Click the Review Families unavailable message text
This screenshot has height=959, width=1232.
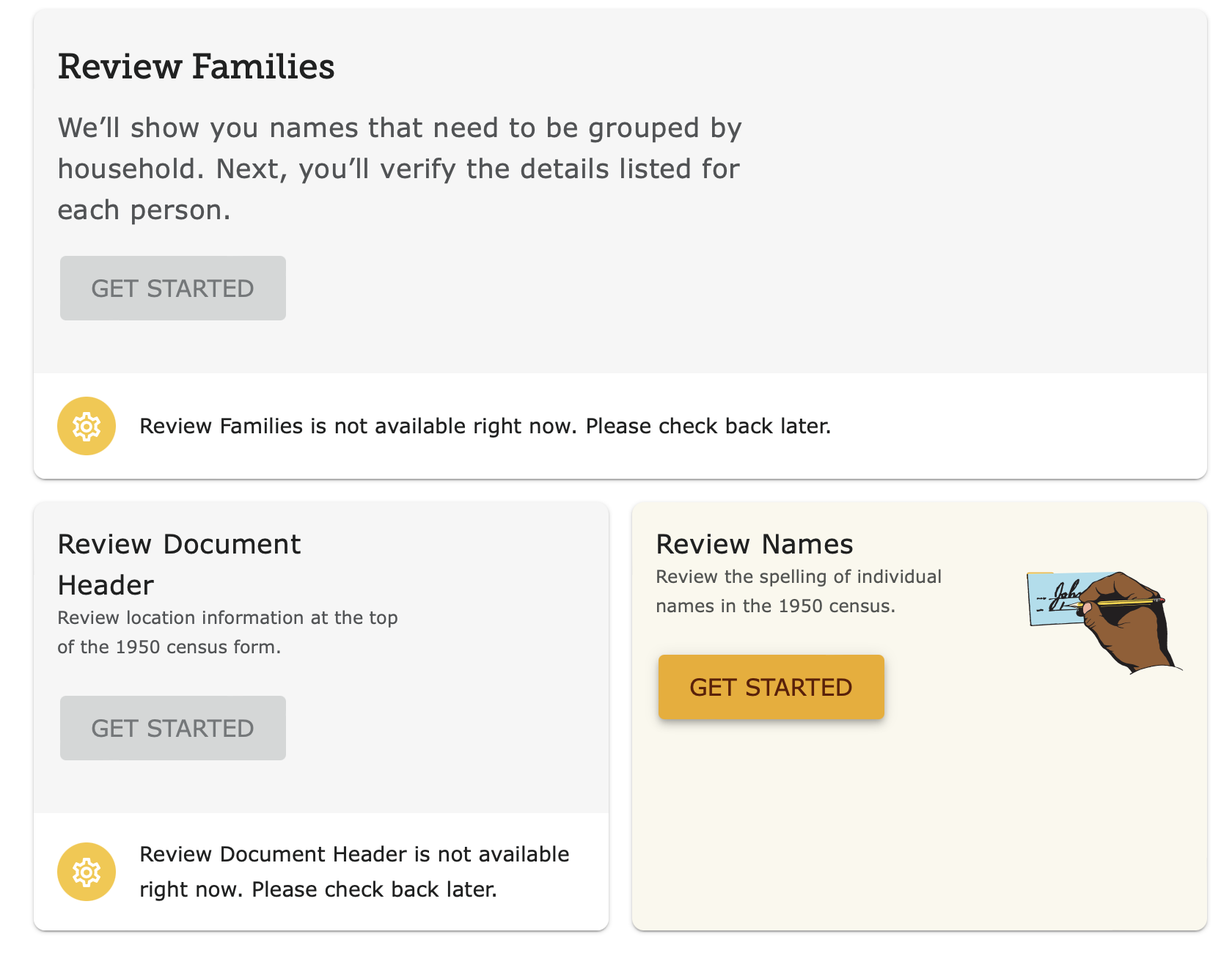[485, 426]
